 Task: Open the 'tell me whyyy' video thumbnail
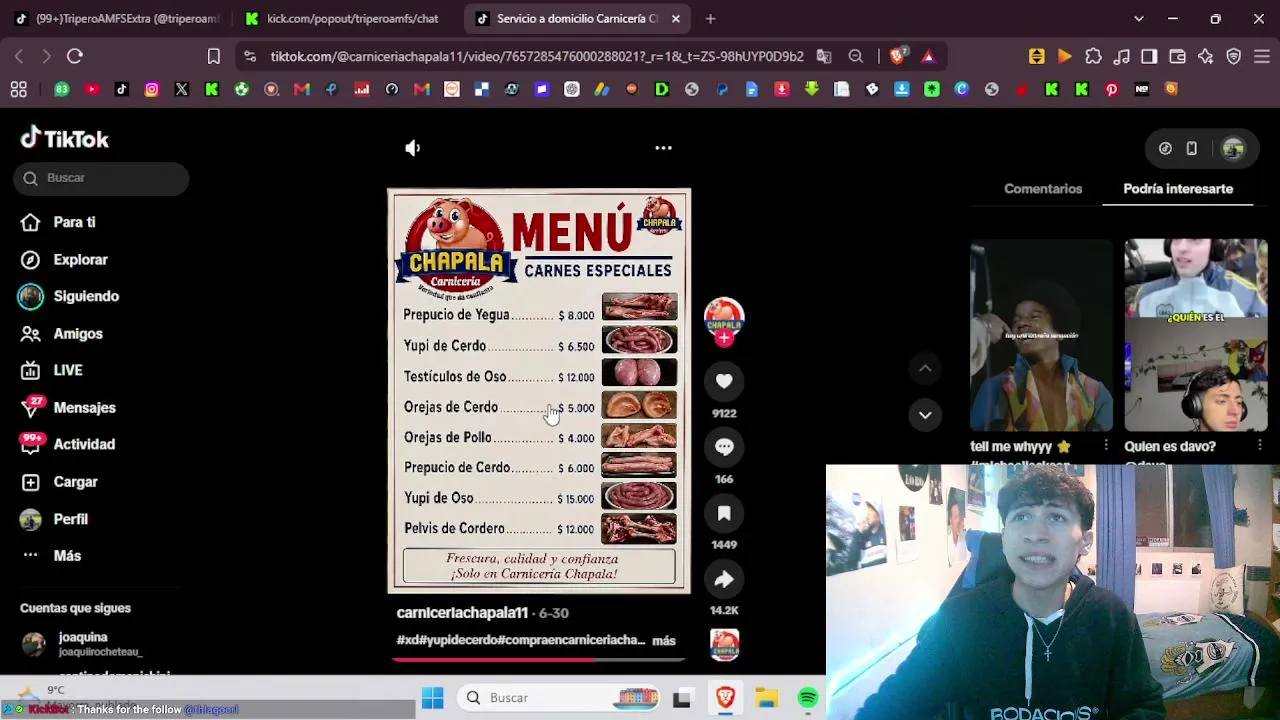(1041, 335)
